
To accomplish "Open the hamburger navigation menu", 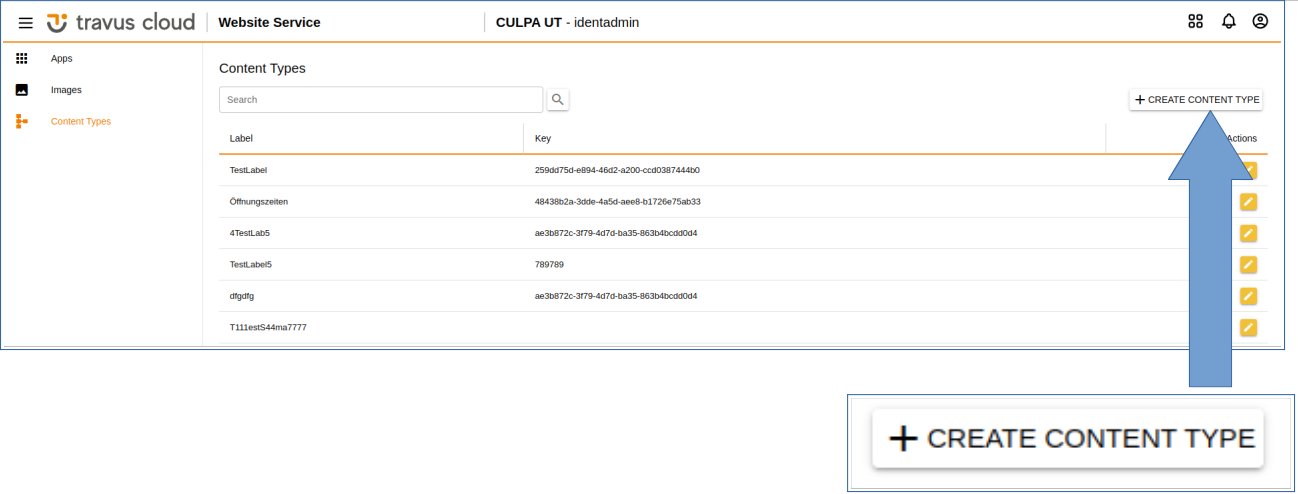I will coord(26,22).
